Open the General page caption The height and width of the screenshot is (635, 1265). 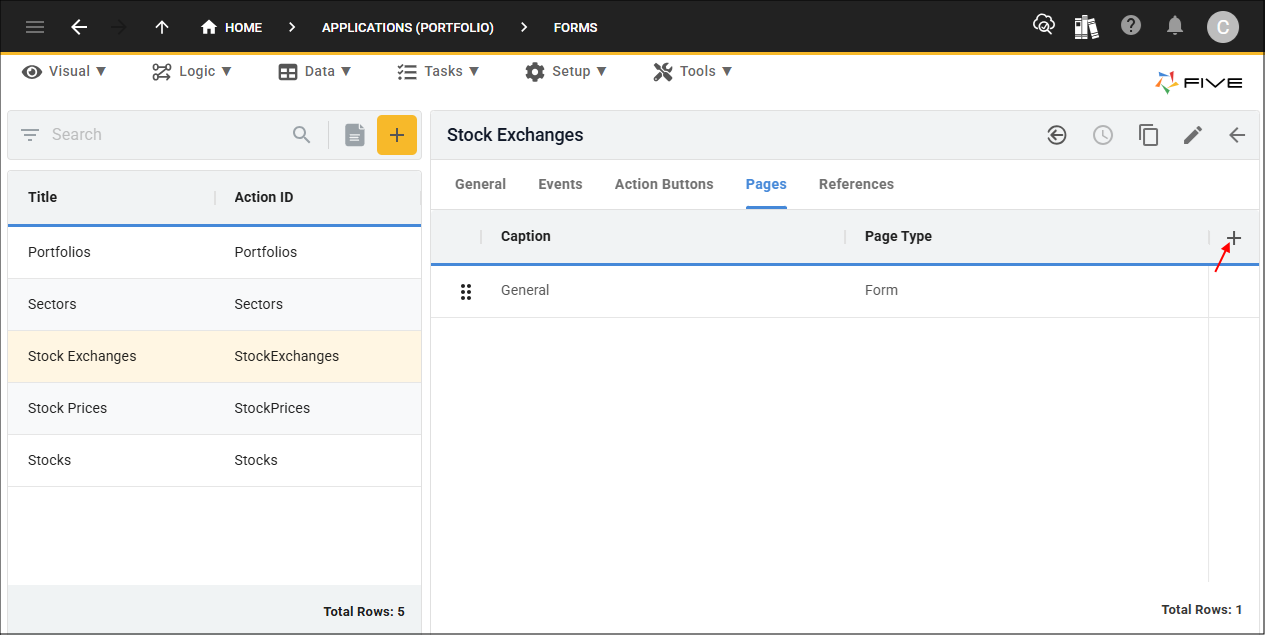coord(525,290)
